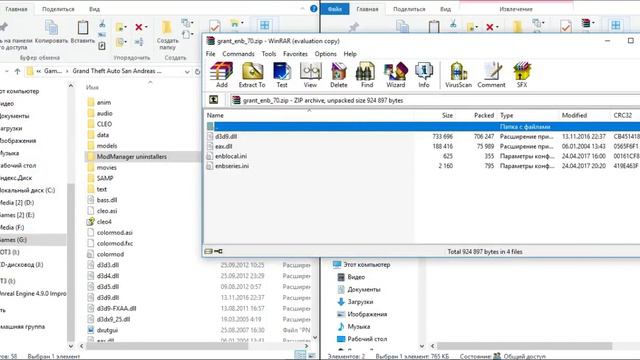Click the WinRAR Add toolbar icon
Image resolution: width=640 pixels, height=360 pixels.
[x=222, y=75]
